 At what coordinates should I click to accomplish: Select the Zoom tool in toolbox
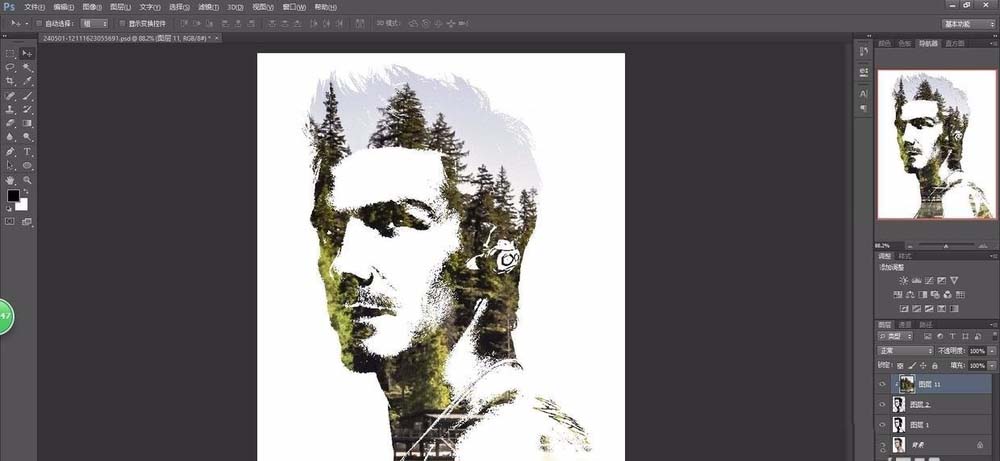point(27,179)
